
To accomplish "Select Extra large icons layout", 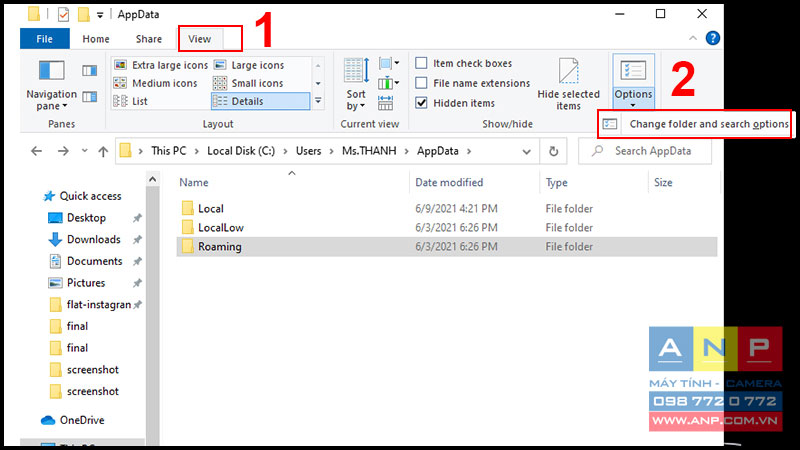I will tap(161, 65).
